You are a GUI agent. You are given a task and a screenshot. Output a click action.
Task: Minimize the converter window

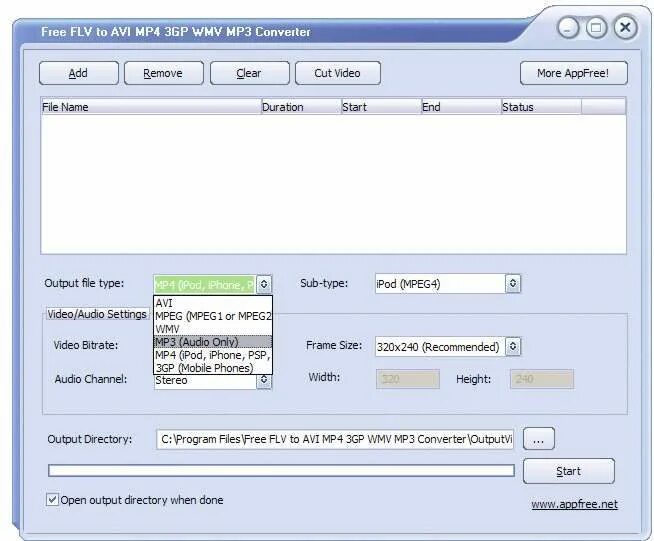568,28
